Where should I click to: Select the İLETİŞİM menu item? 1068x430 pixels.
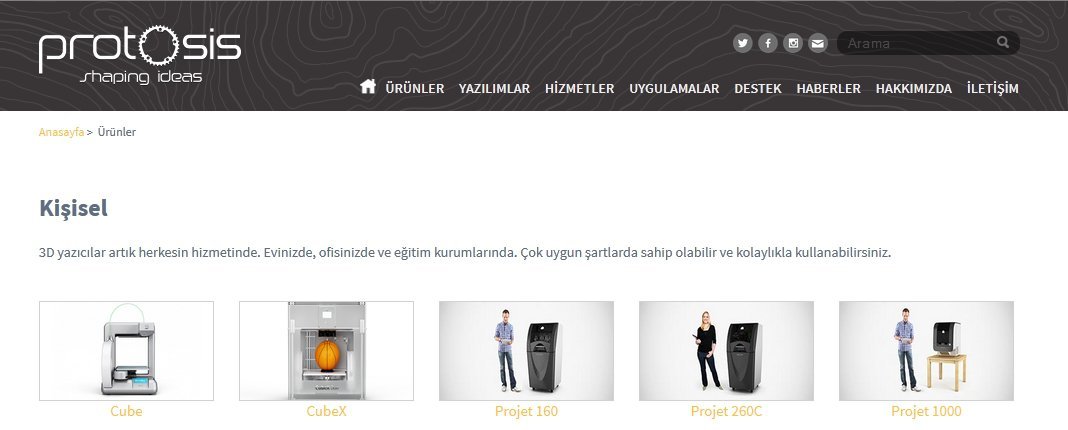coord(992,89)
